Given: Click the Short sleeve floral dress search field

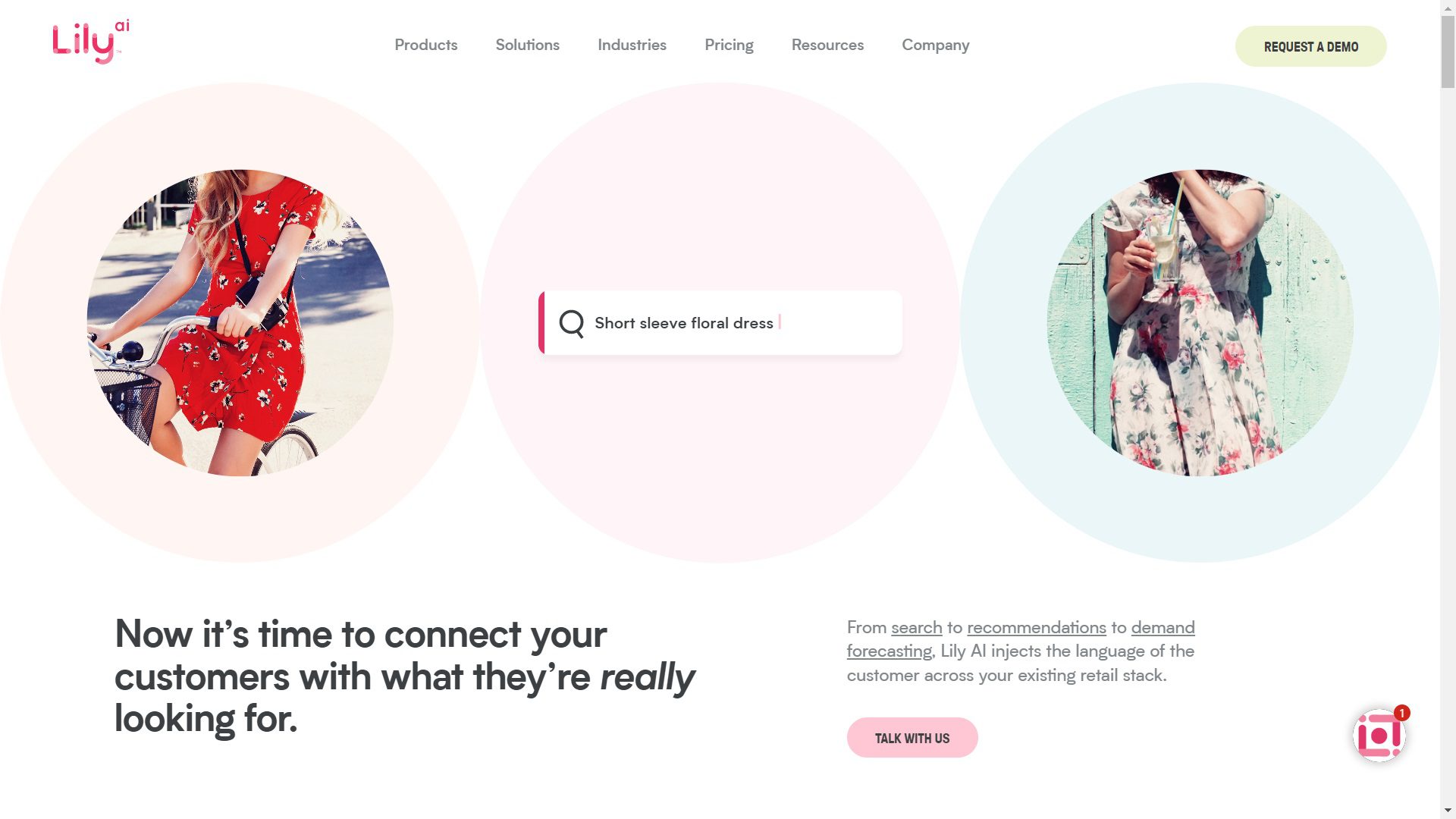Looking at the screenshot, I should [x=720, y=323].
